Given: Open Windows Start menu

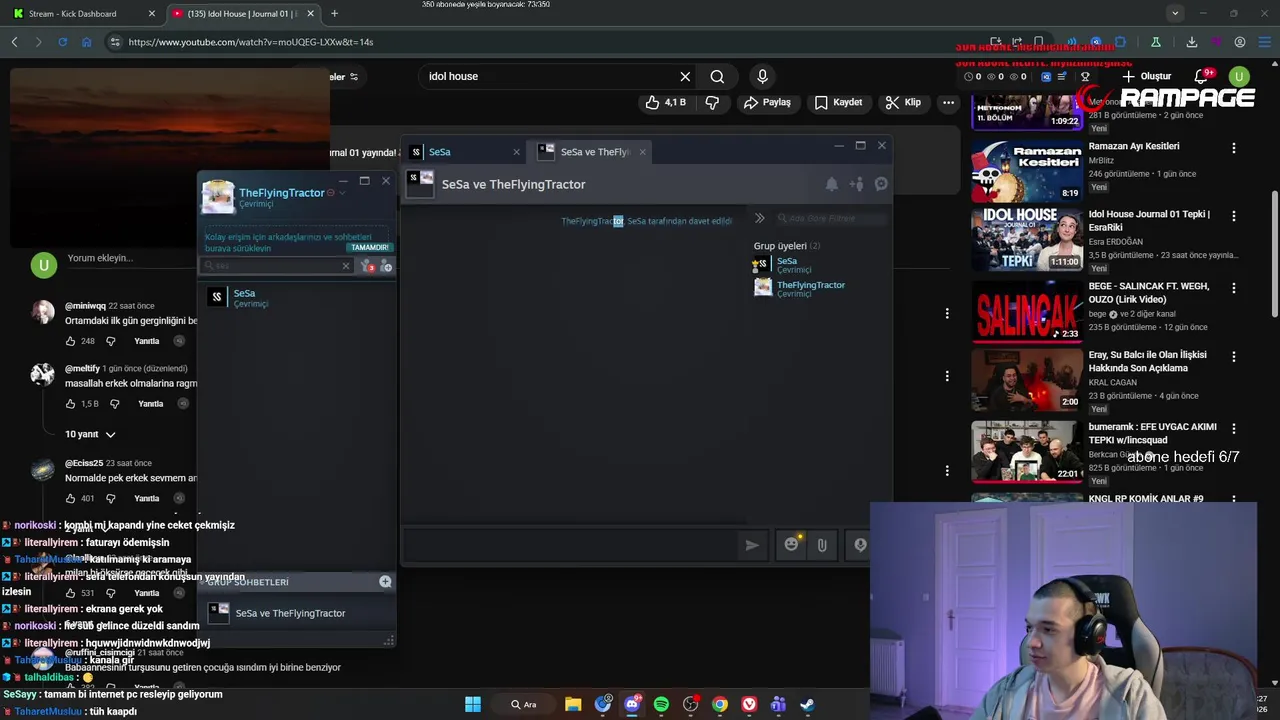Looking at the screenshot, I should tap(472, 704).
